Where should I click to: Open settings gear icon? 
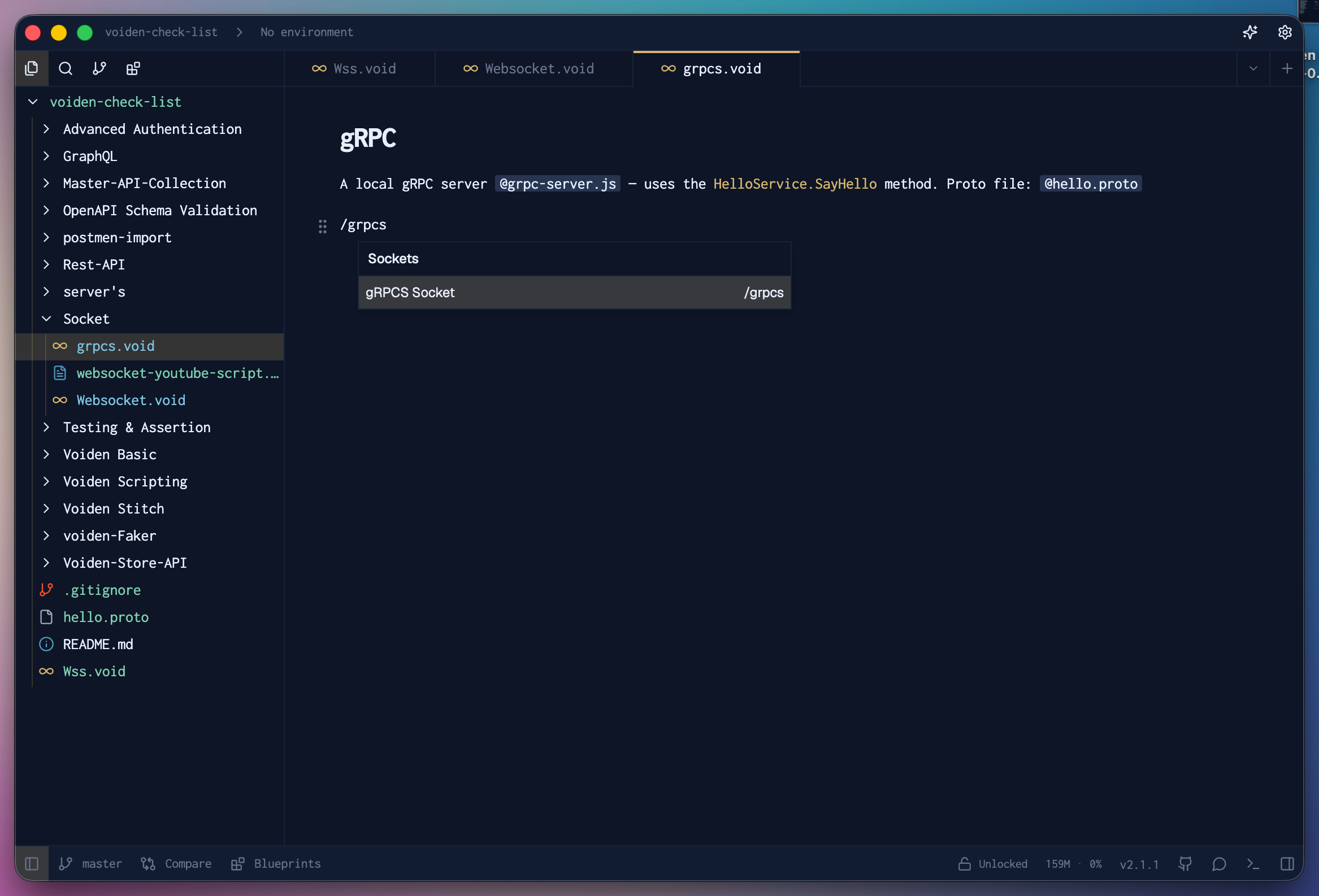(1285, 32)
